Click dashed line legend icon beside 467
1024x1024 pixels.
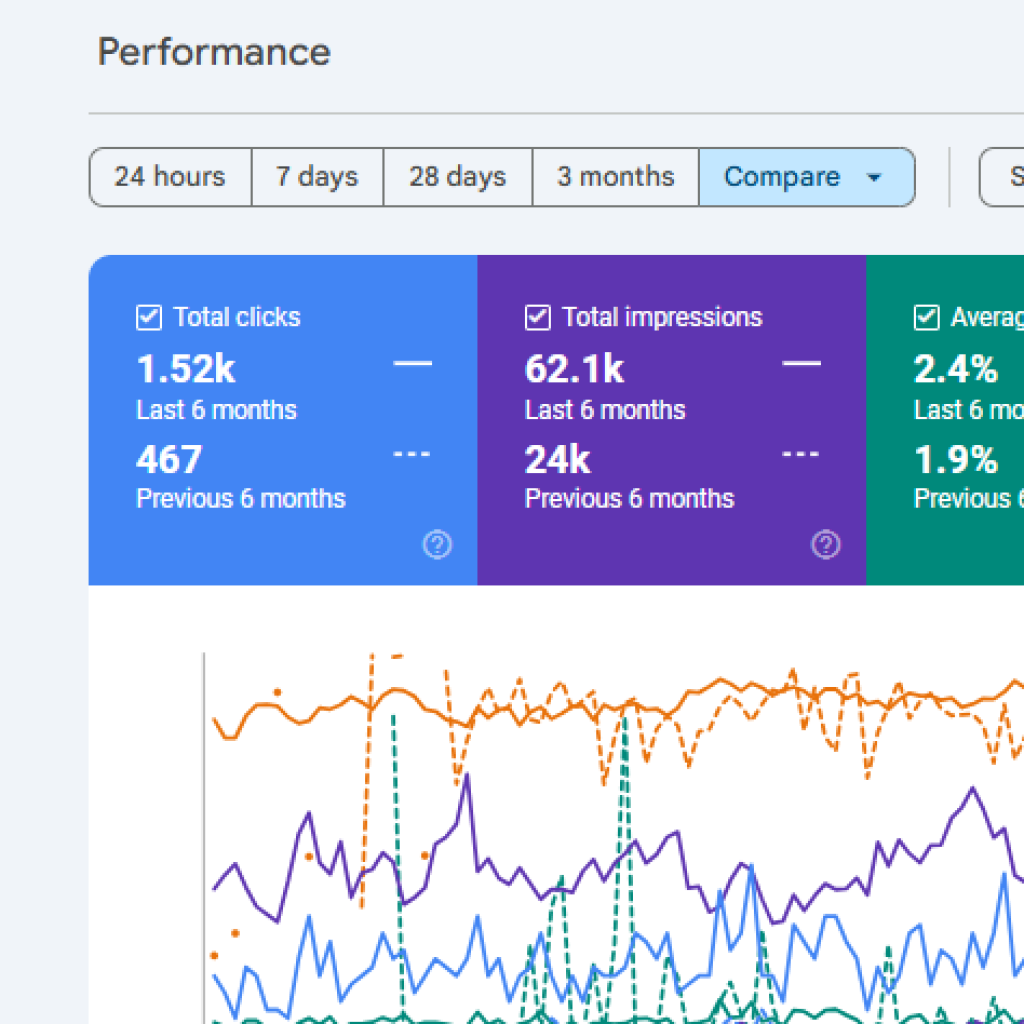(412, 454)
